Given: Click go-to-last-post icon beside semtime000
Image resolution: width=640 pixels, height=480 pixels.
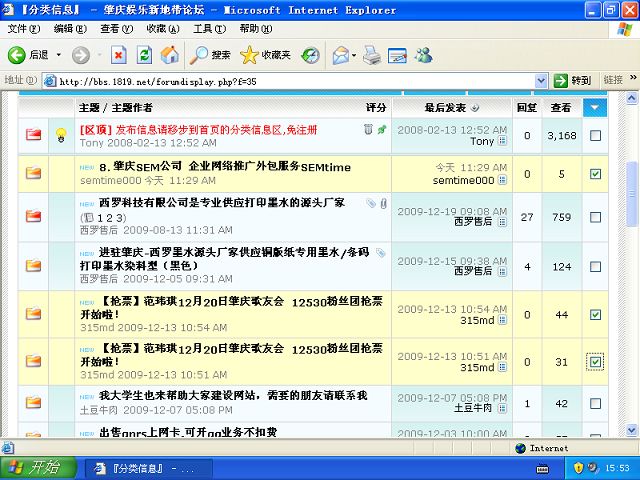Looking at the screenshot, I should click(502, 181).
